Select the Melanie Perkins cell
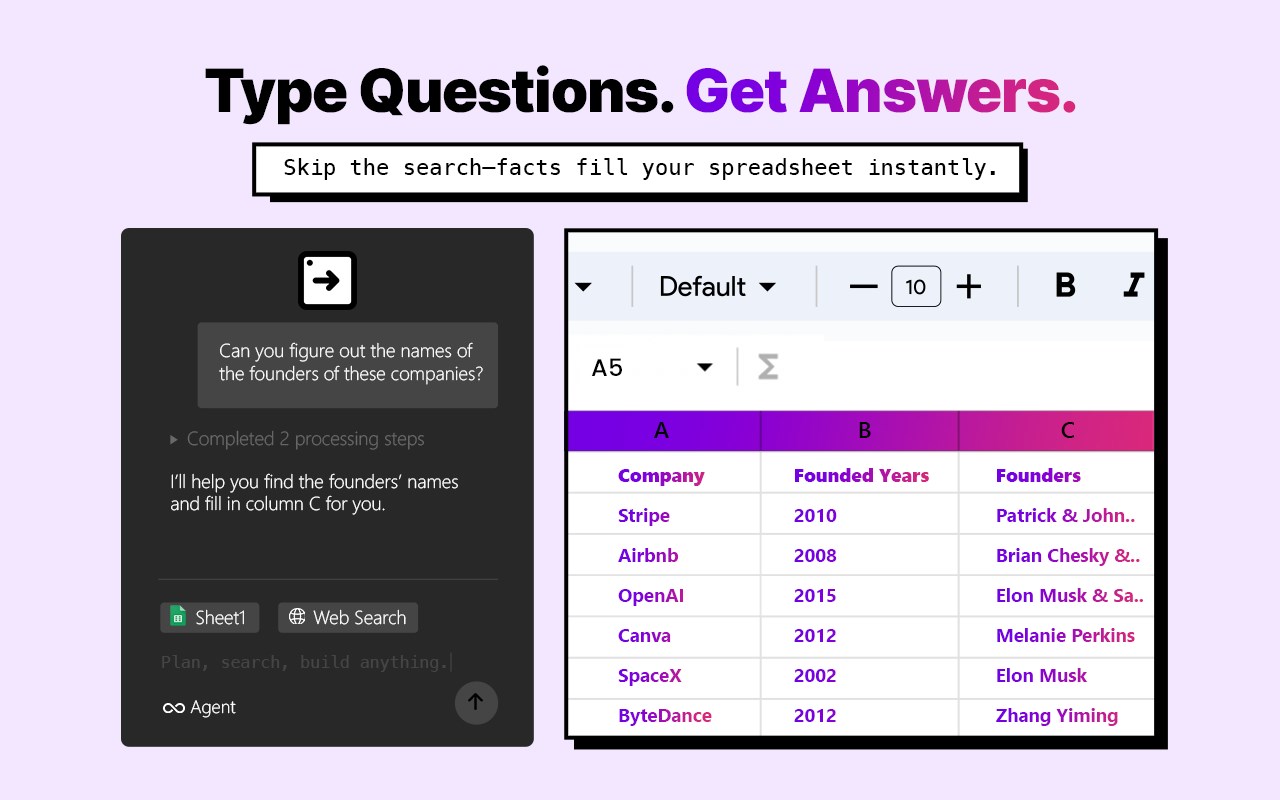Image resolution: width=1280 pixels, height=800 pixels. click(x=1057, y=635)
